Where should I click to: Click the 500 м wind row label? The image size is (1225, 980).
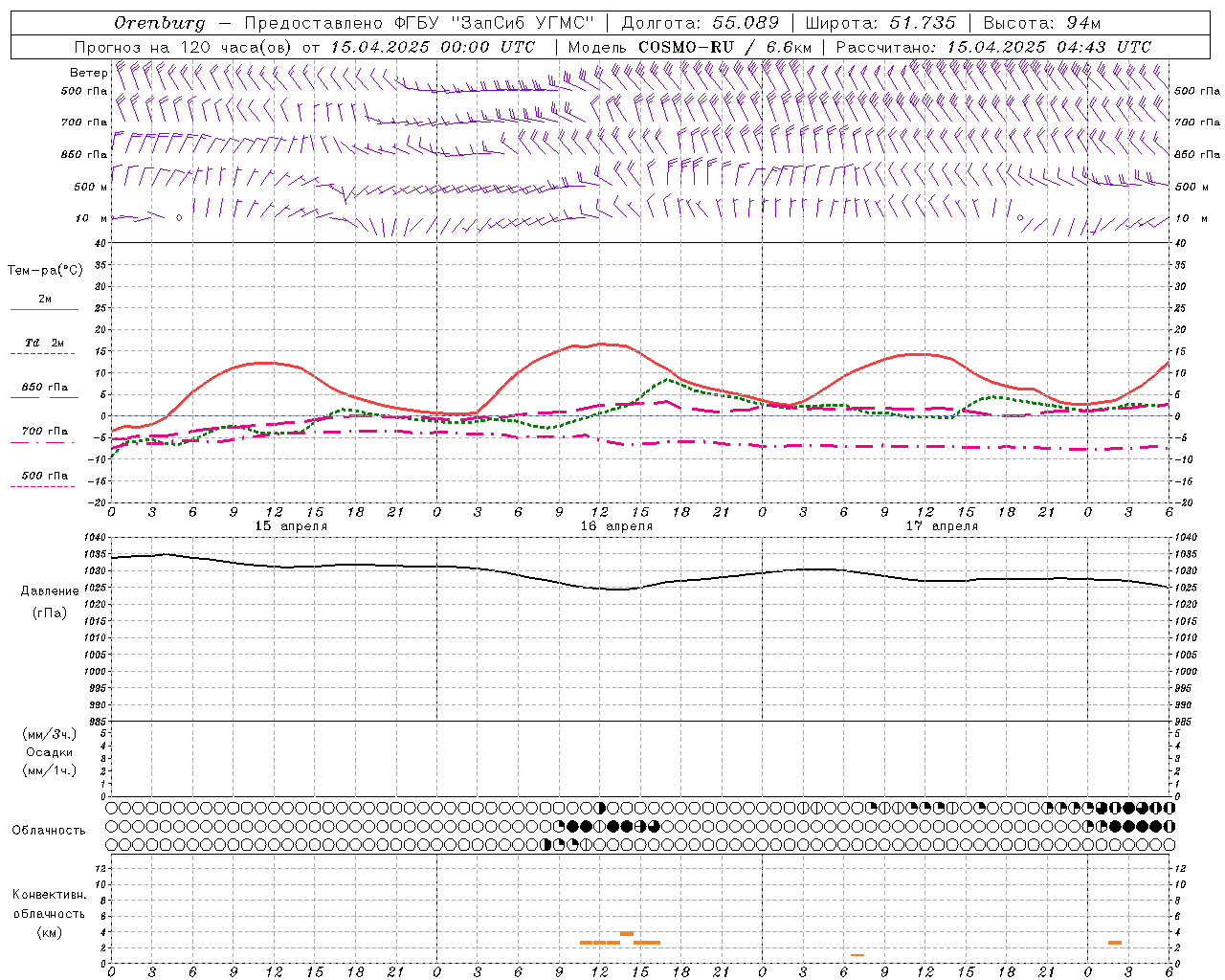(90, 187)
